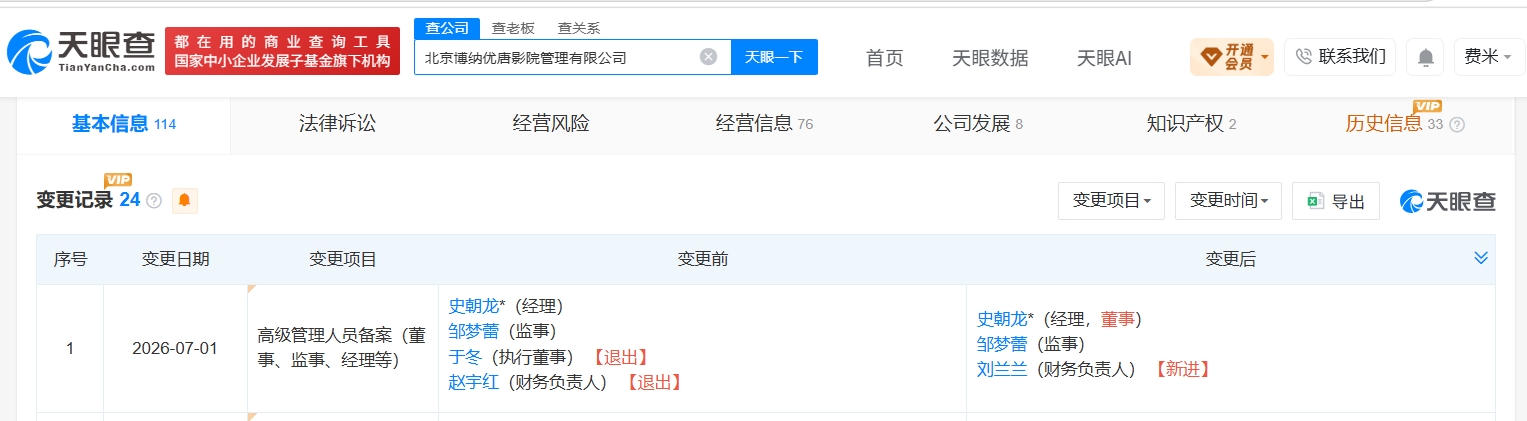
Task: Focus the company name search field
Action: click(x=556, y=57)
